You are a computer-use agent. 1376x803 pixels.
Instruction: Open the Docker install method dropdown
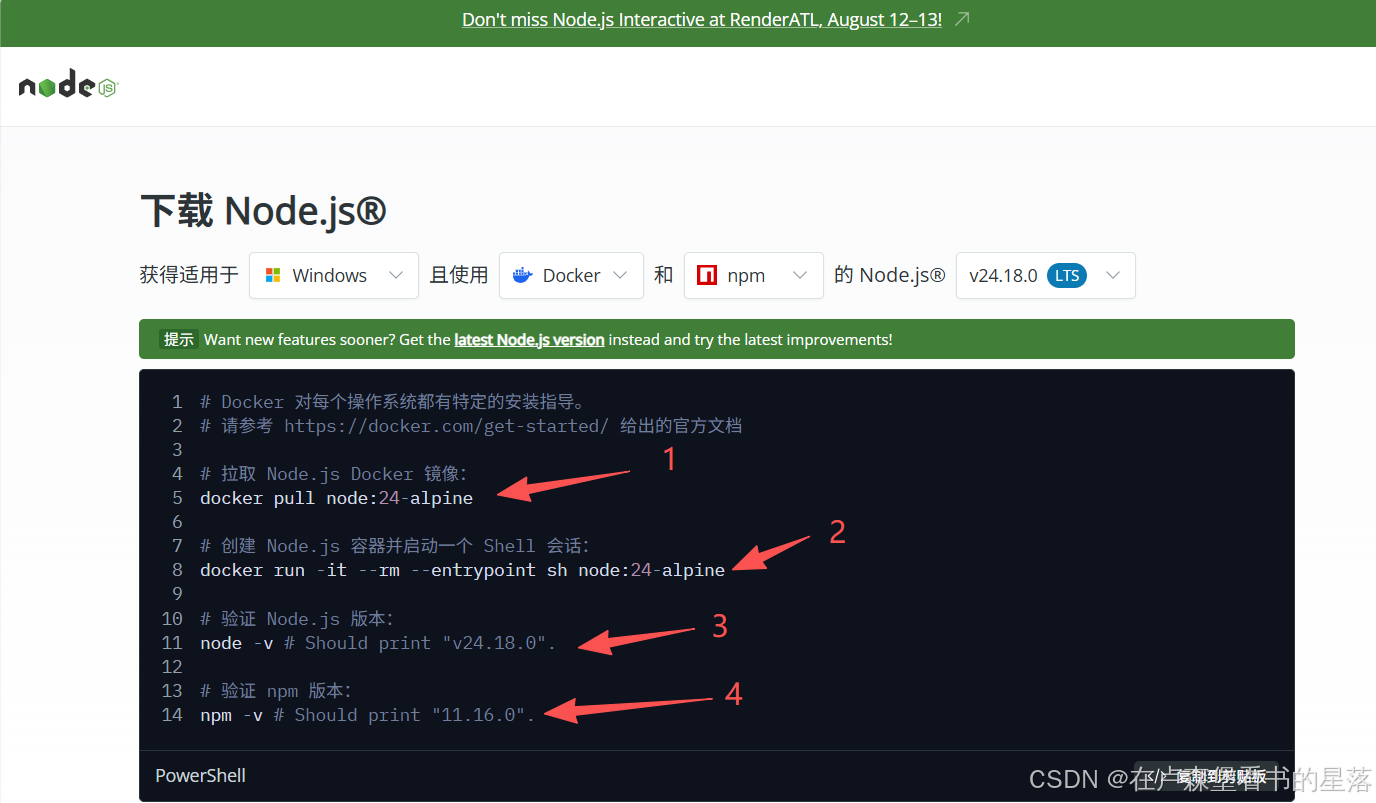click(571, 275)
